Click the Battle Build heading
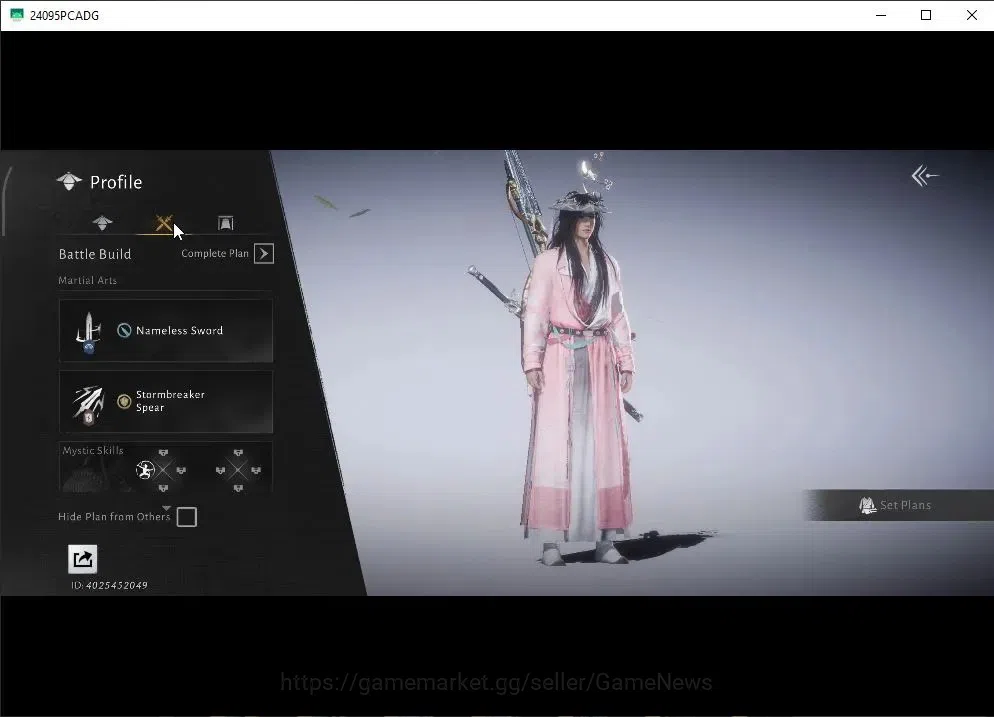The image size is (994, 717). tap(95, 254)
